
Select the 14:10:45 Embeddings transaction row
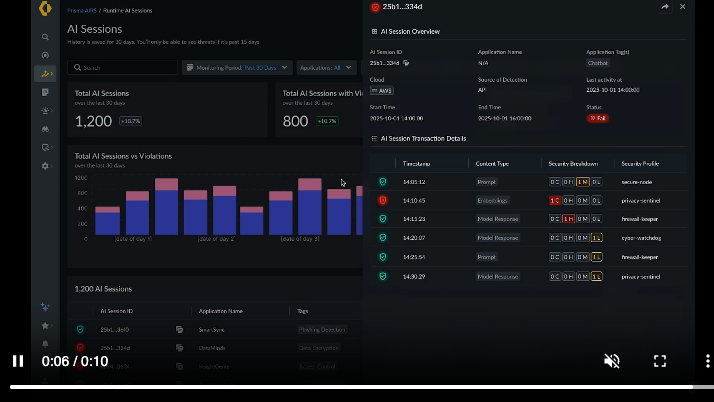tap(528, 200)
